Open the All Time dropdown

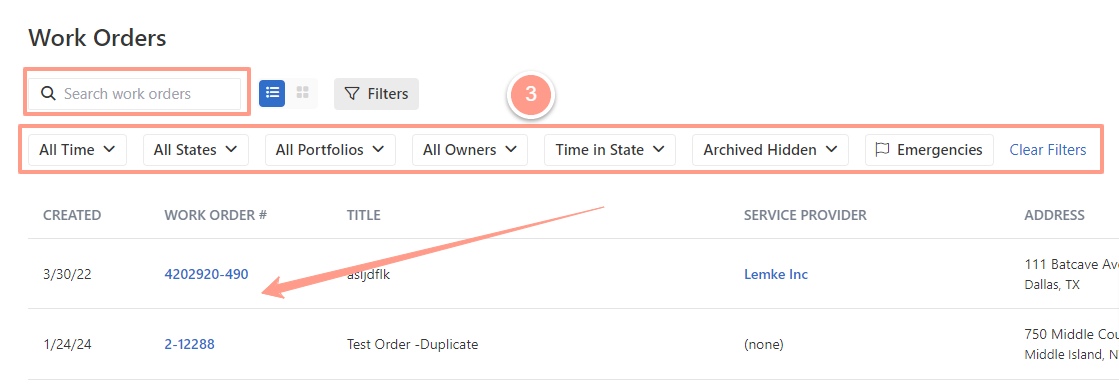click(x=77, y=150)
